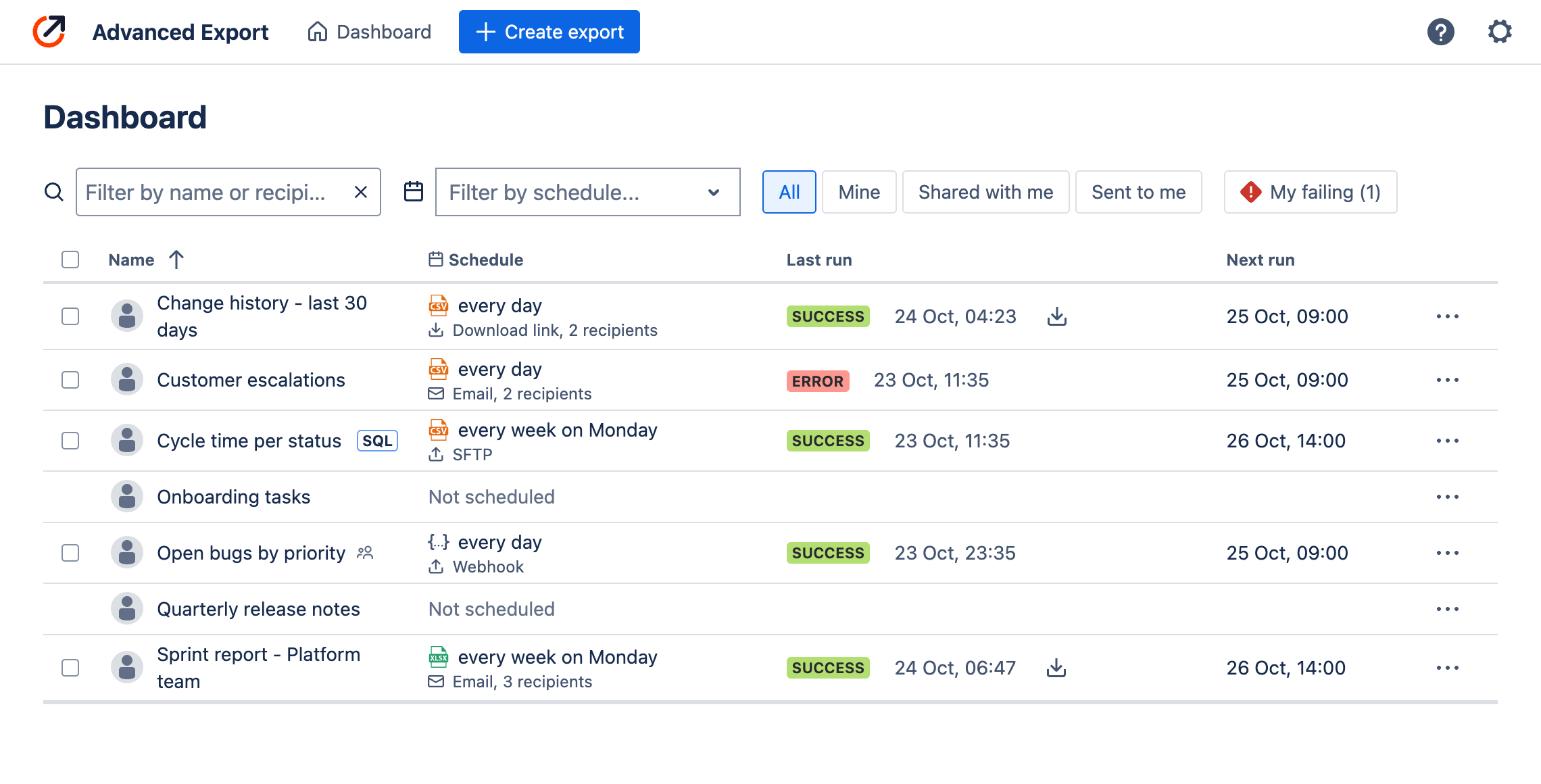Viewport: 1541px width, 784px height.
Task: Click the calendar icon beside schedule filter
Action: 414,192
